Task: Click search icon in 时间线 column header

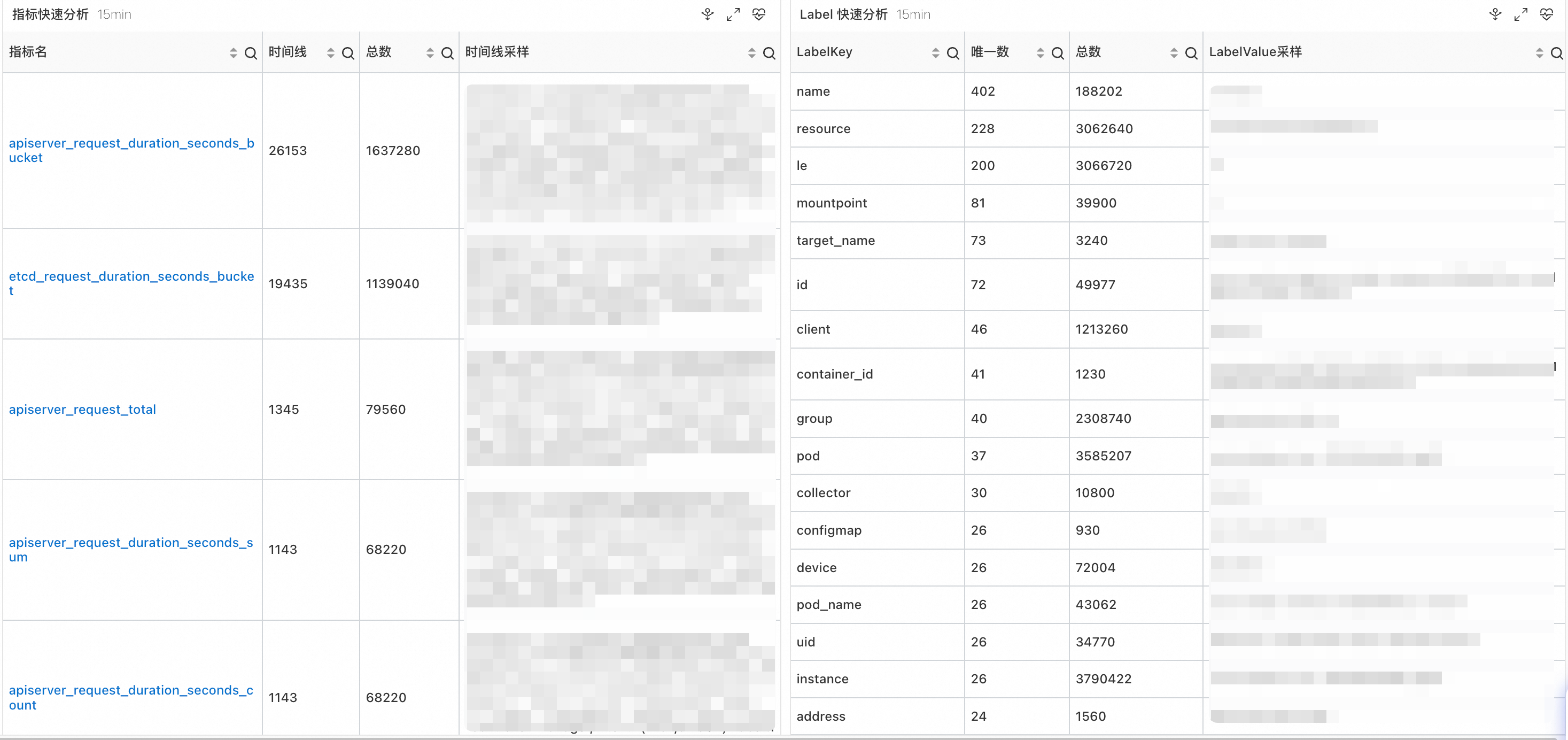Action: pyautogui.click(x=348, y=53)
